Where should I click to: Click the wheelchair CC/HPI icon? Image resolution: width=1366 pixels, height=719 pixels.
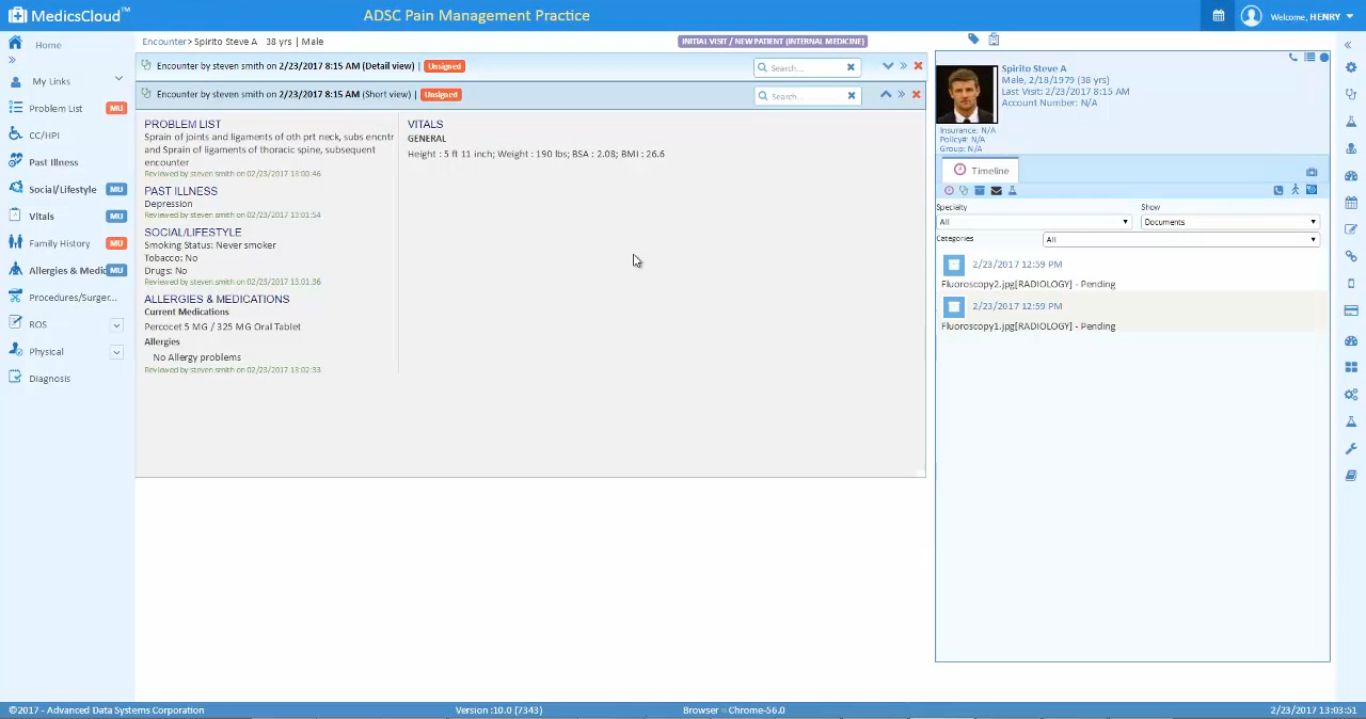tap(15, 133)
